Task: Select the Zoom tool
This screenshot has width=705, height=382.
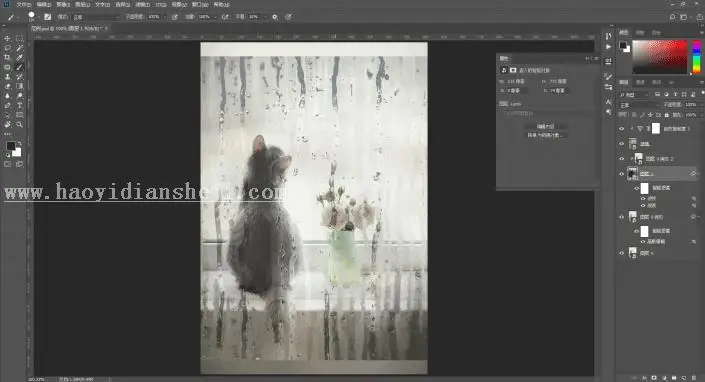Action: 20,124
